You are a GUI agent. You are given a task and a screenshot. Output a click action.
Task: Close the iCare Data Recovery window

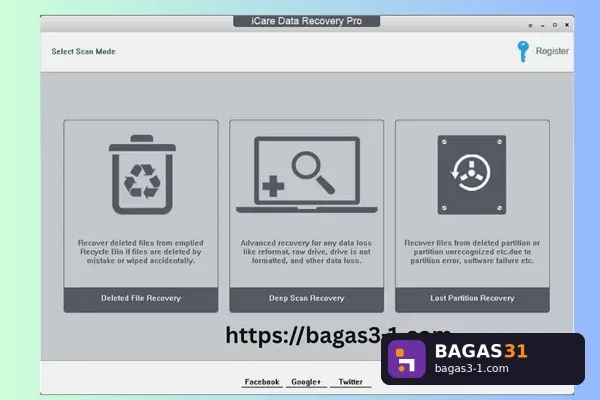(567, 25)
